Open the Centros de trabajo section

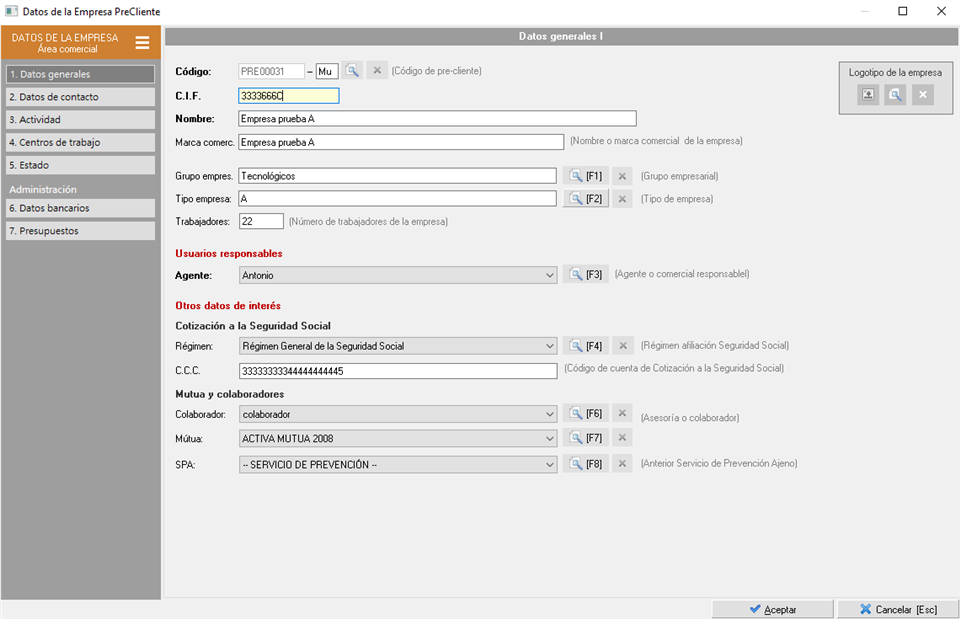click(80, 142)
